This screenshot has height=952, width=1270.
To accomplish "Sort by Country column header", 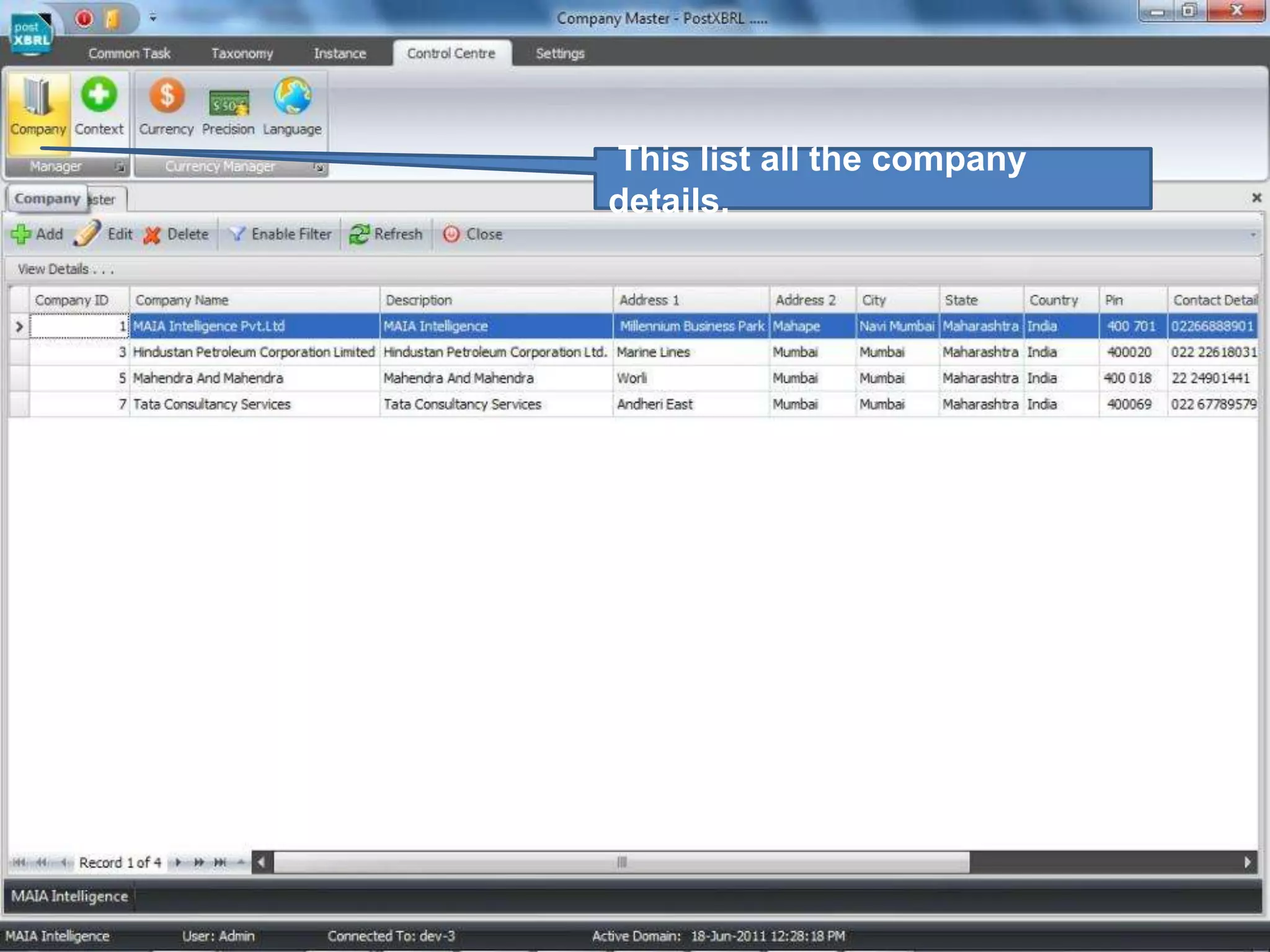I will point(1061,300).
